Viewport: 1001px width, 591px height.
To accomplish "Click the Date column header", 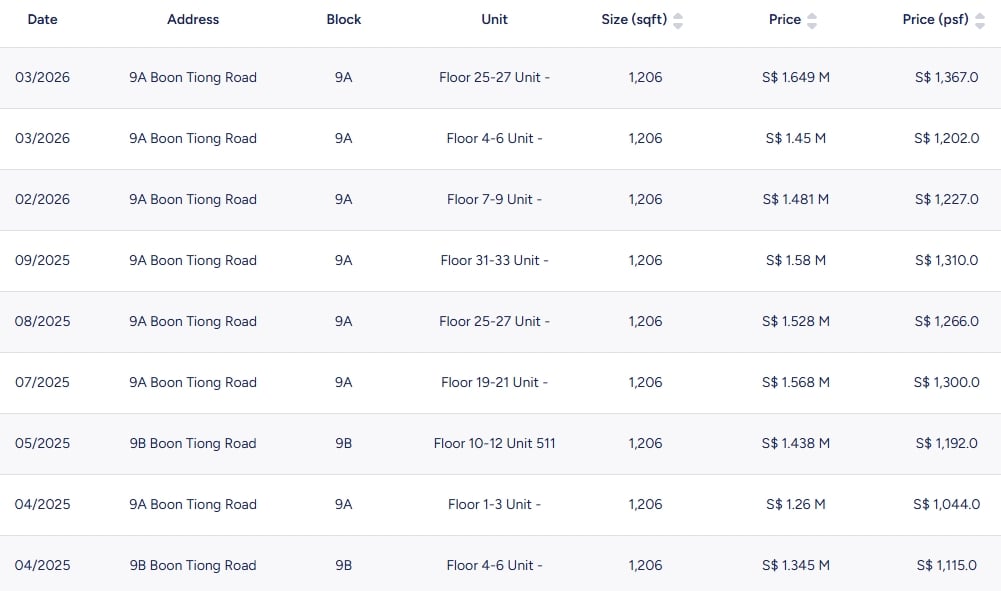I will 42,19.
